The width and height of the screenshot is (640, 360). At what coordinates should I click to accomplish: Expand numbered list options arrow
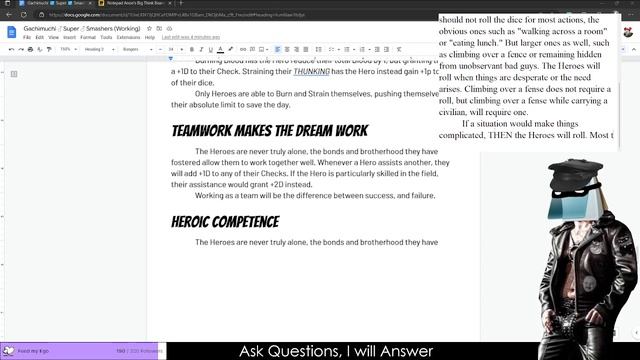(369, 49)
